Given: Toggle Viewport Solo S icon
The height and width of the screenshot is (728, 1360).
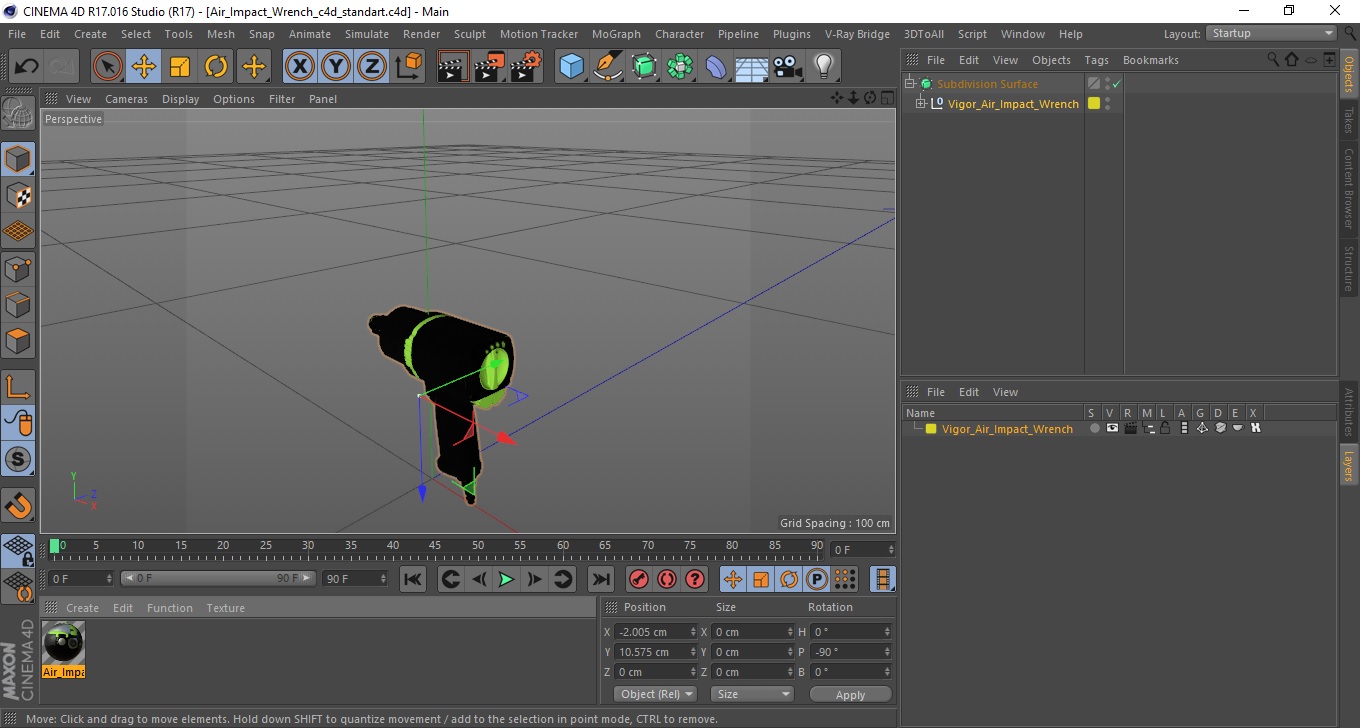Looking at the screenshot, I should pos(18,459).
